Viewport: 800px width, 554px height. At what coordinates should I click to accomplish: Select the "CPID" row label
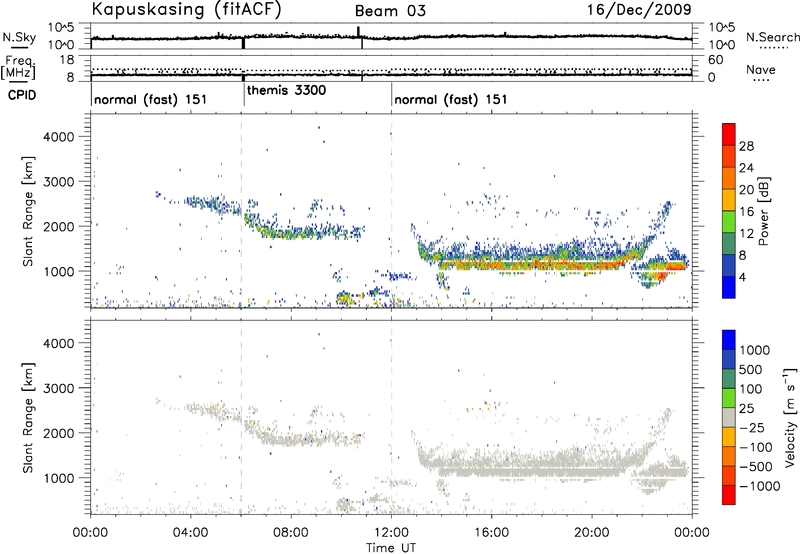coord(22,95)
